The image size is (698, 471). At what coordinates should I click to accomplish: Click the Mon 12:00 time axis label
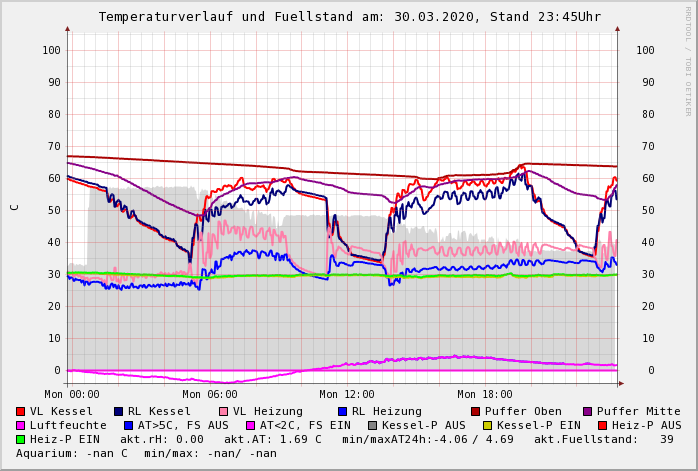(x=347, y=394)
